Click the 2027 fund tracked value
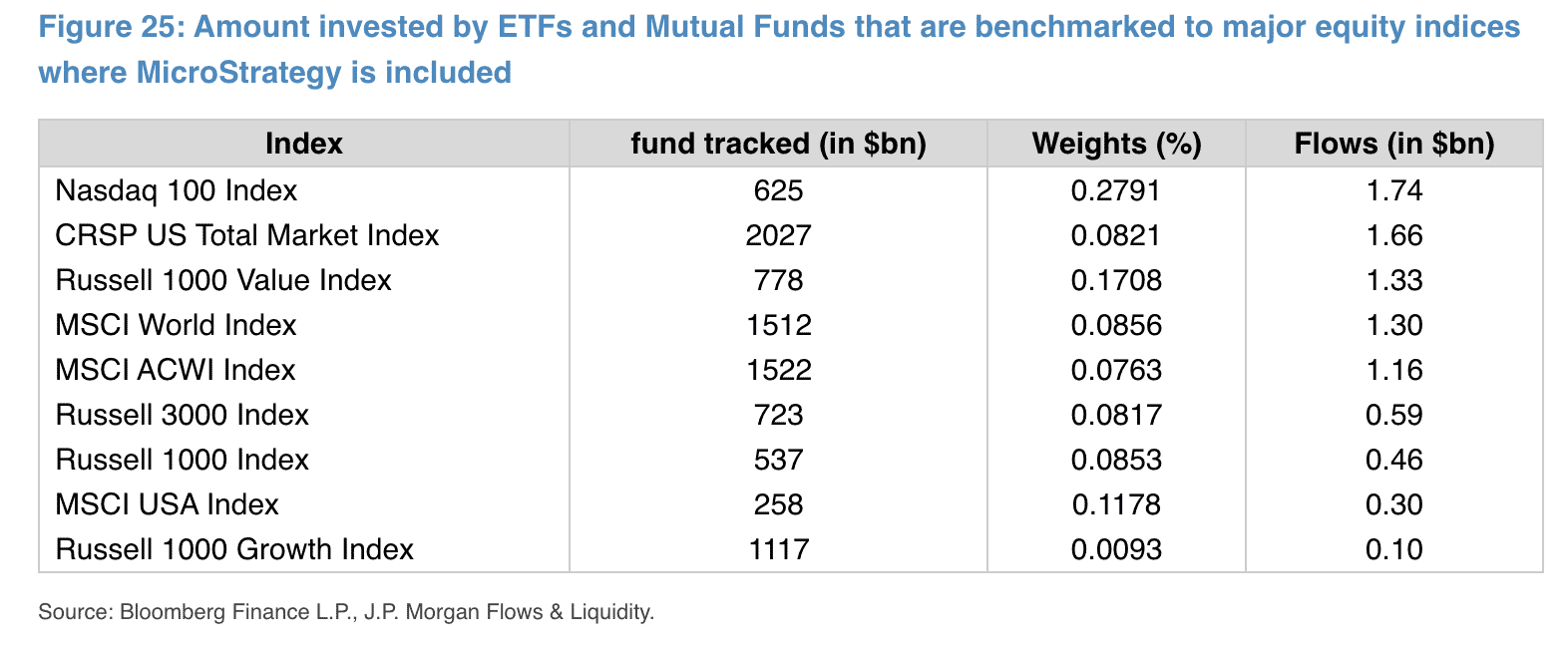The image size is (1568, 648). click(778, 235)
